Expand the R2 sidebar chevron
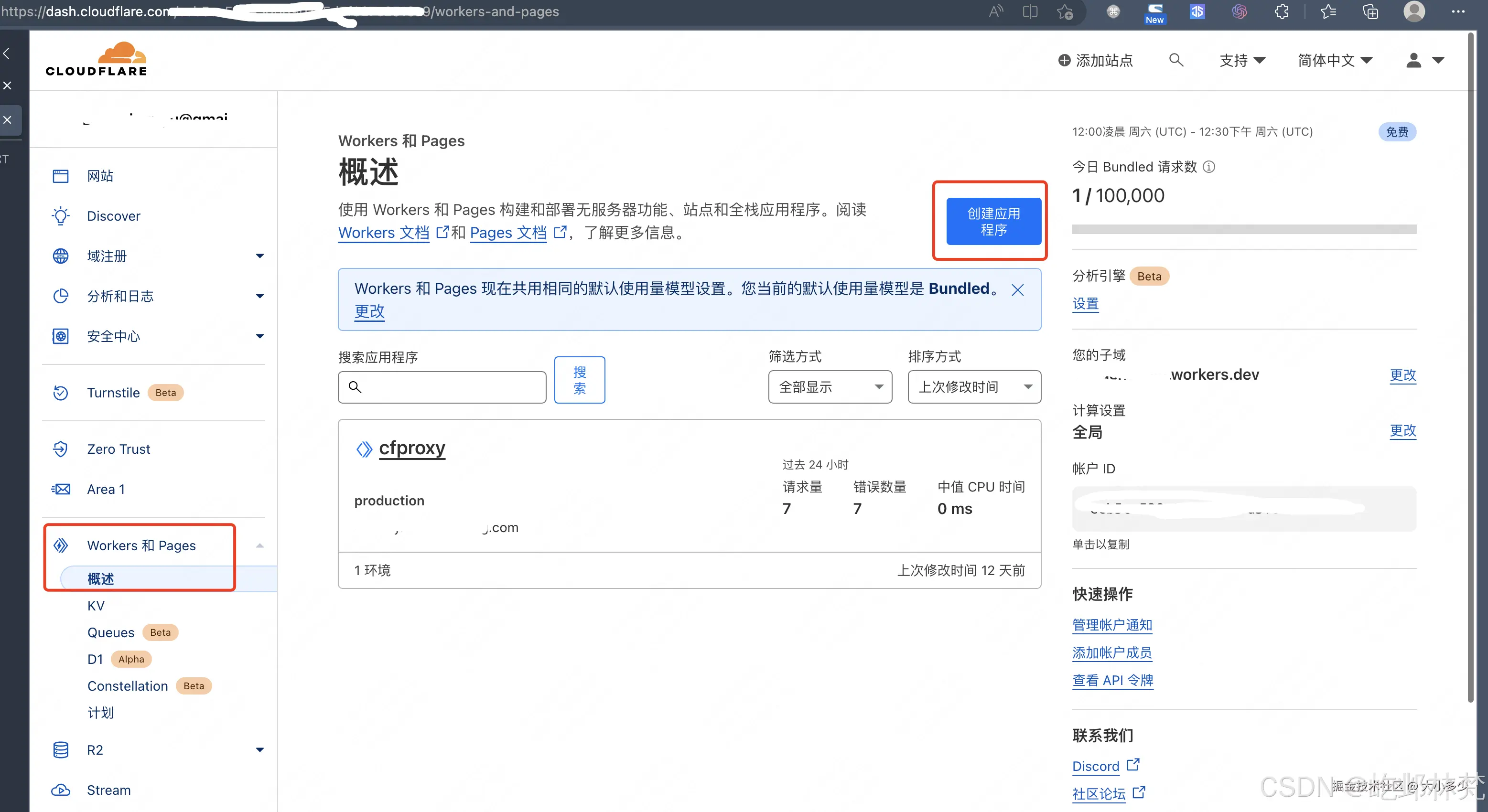The width and height of the screenshot is (1488, 812). pos(260,749)
